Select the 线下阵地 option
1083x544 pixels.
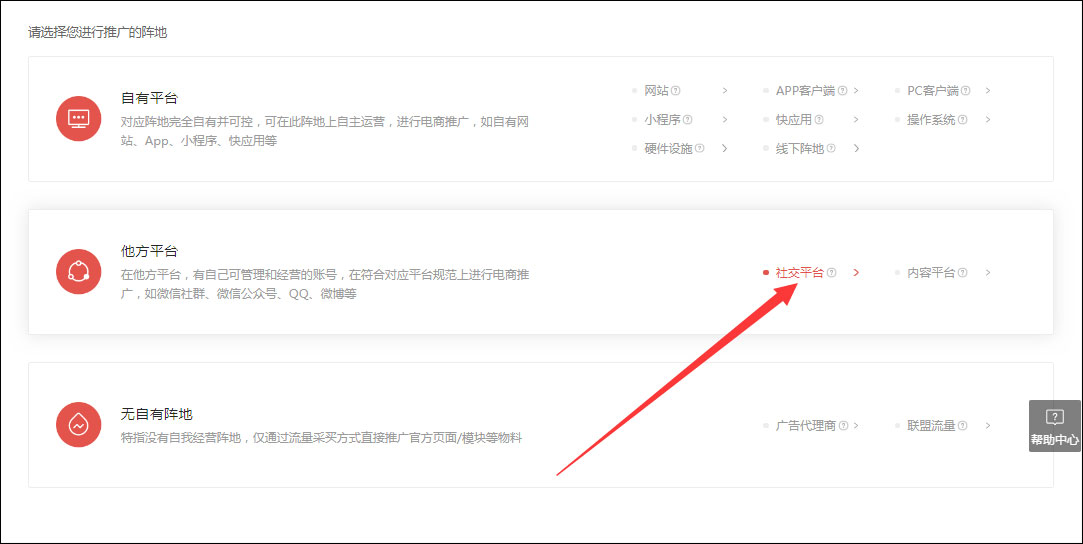[x=800, y=148]
